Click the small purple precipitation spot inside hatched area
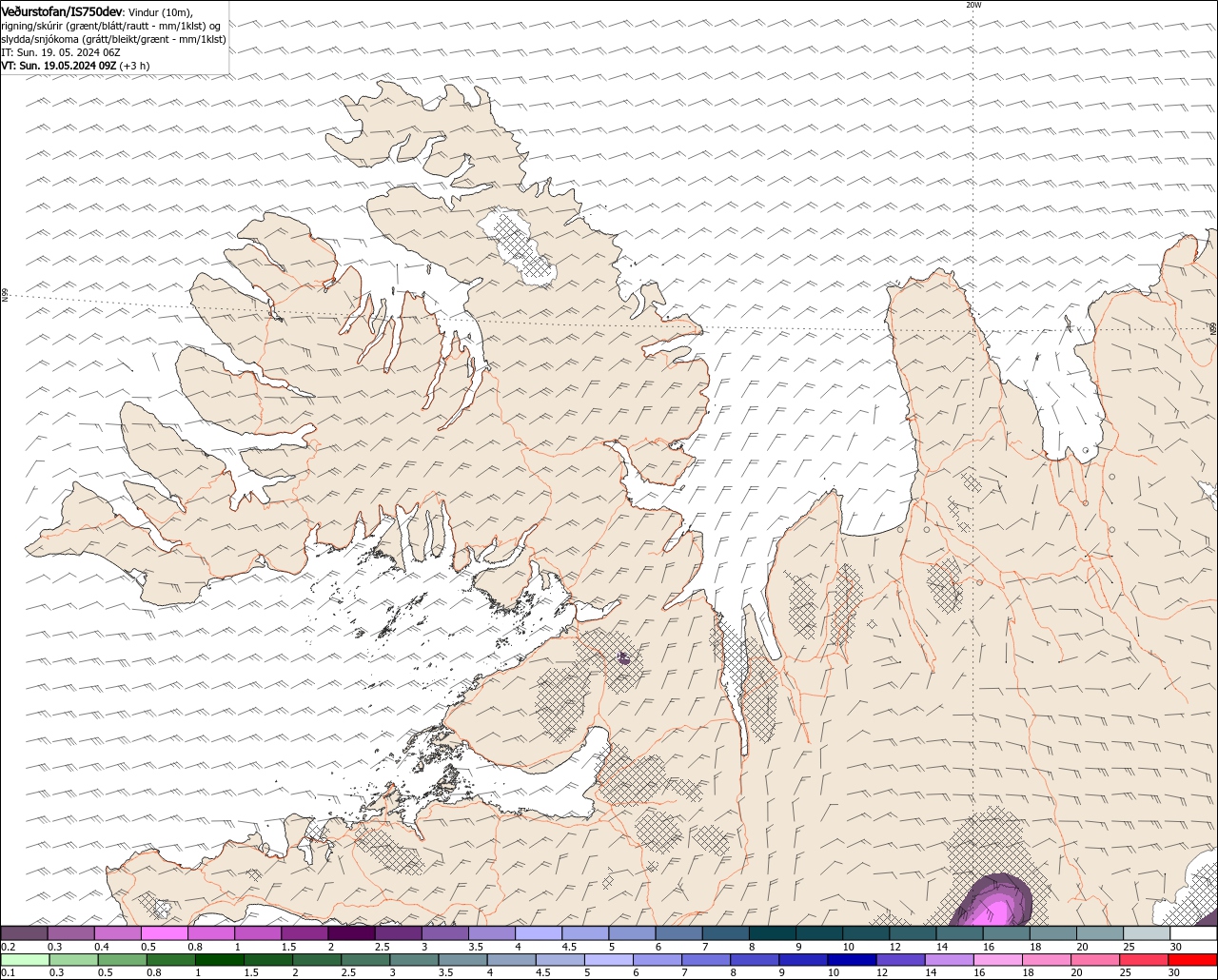1218x980 pixels. tap(624, 657)
